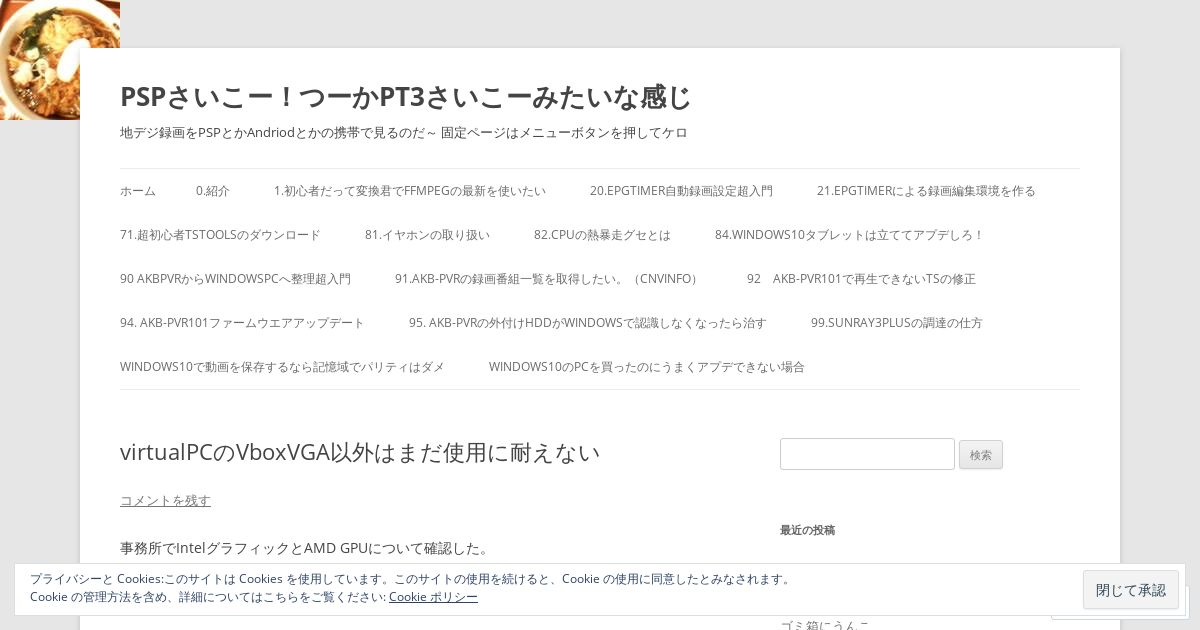Open 20.EPGTIMER自動録画設定超入門 page

pyautogui.click(x=681, y=191)
